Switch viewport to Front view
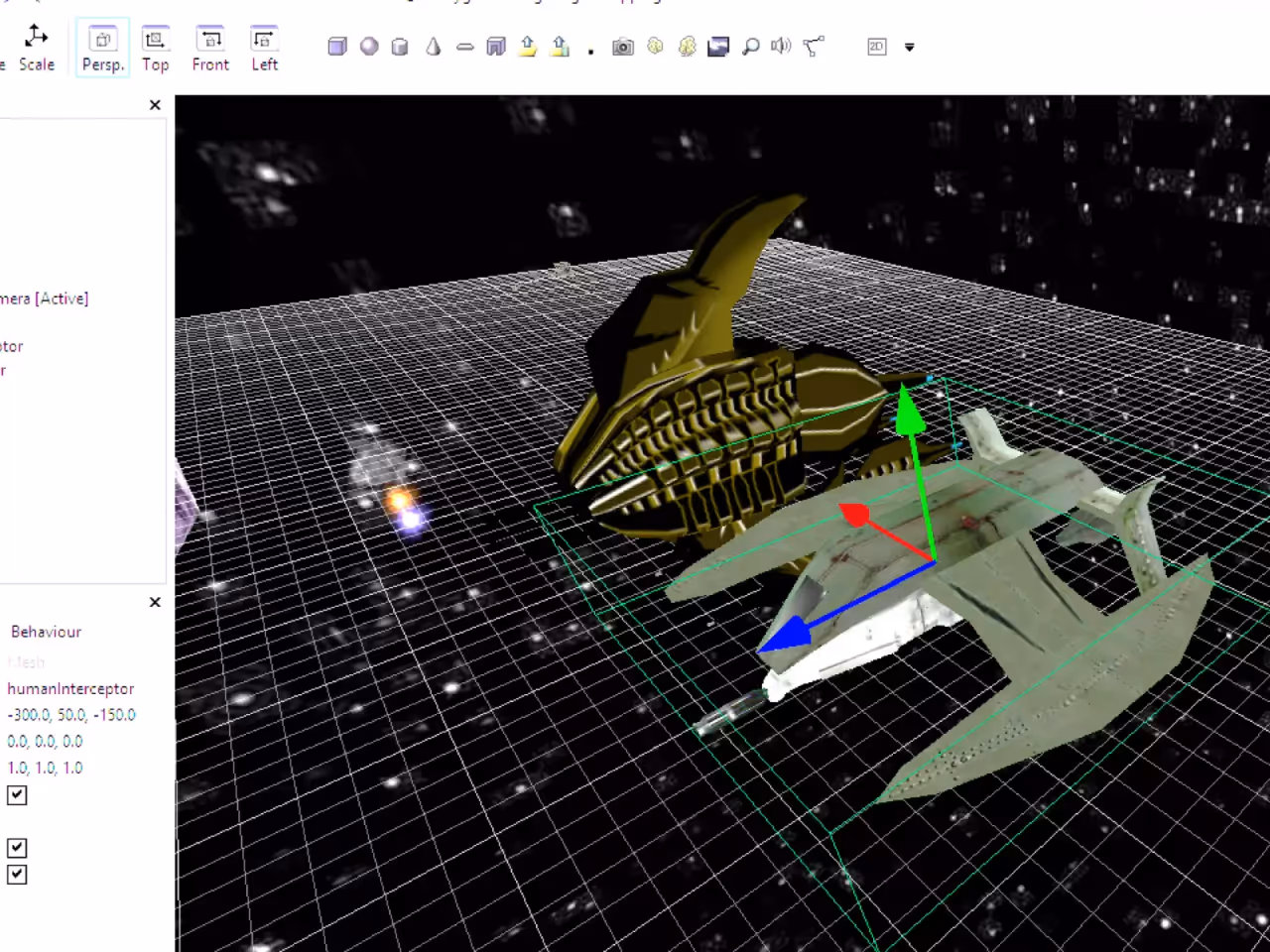Screen dimensions: 1270x952 click(x=210, y=48)
